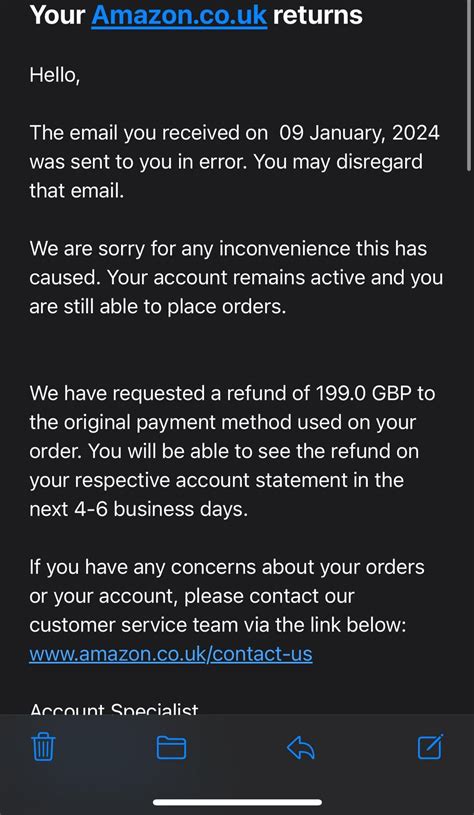Screen dimensions: 474x815
Task: Tap the "next 4-6 business days" text
Action: (x=139, y=509)
